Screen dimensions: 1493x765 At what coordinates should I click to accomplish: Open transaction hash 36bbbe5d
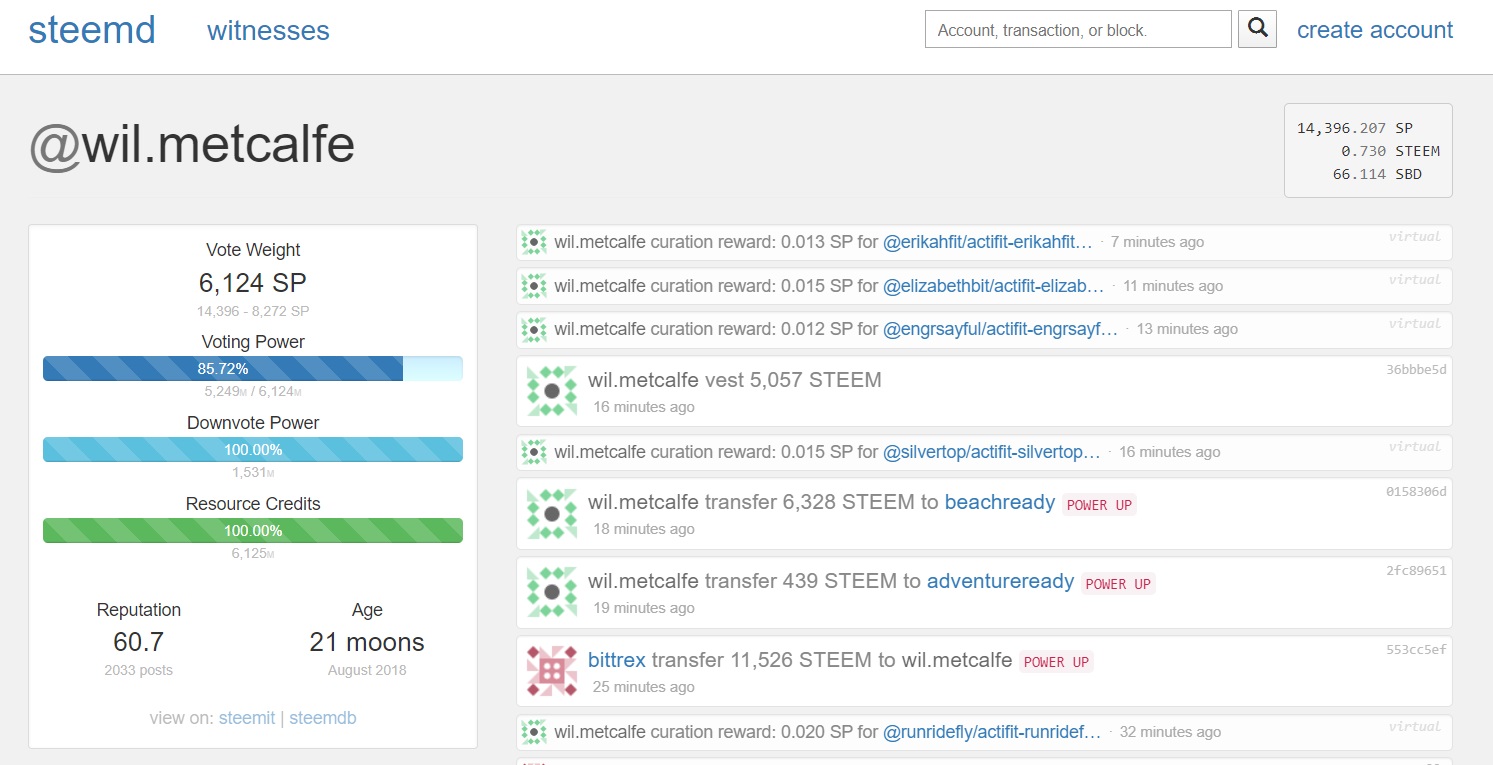(x=1415, y=369)
